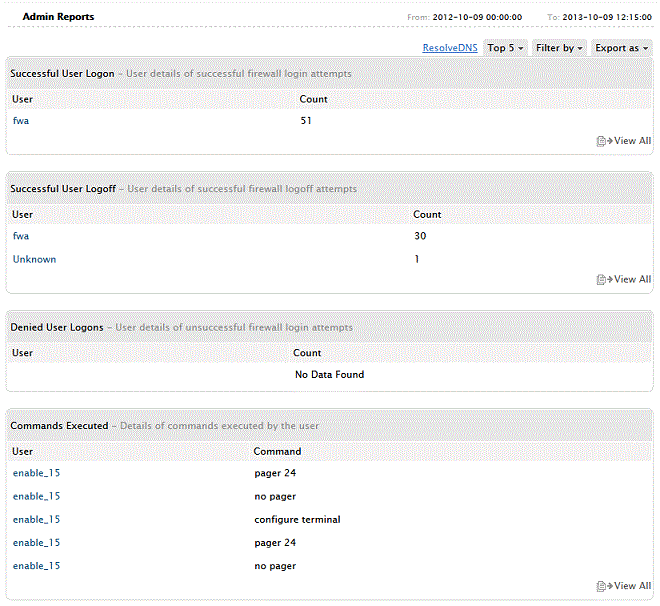Click the Unknown user link
660x606 pixels.
34,259
